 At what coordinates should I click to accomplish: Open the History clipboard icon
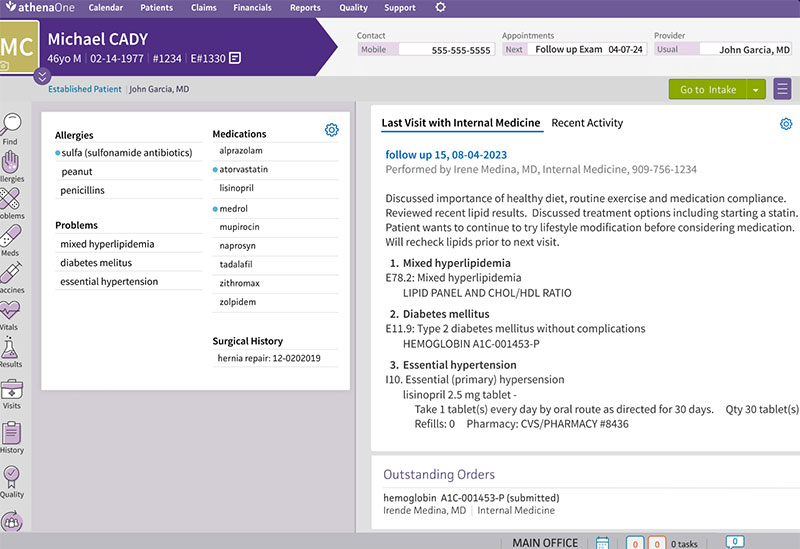coord(11,433)
